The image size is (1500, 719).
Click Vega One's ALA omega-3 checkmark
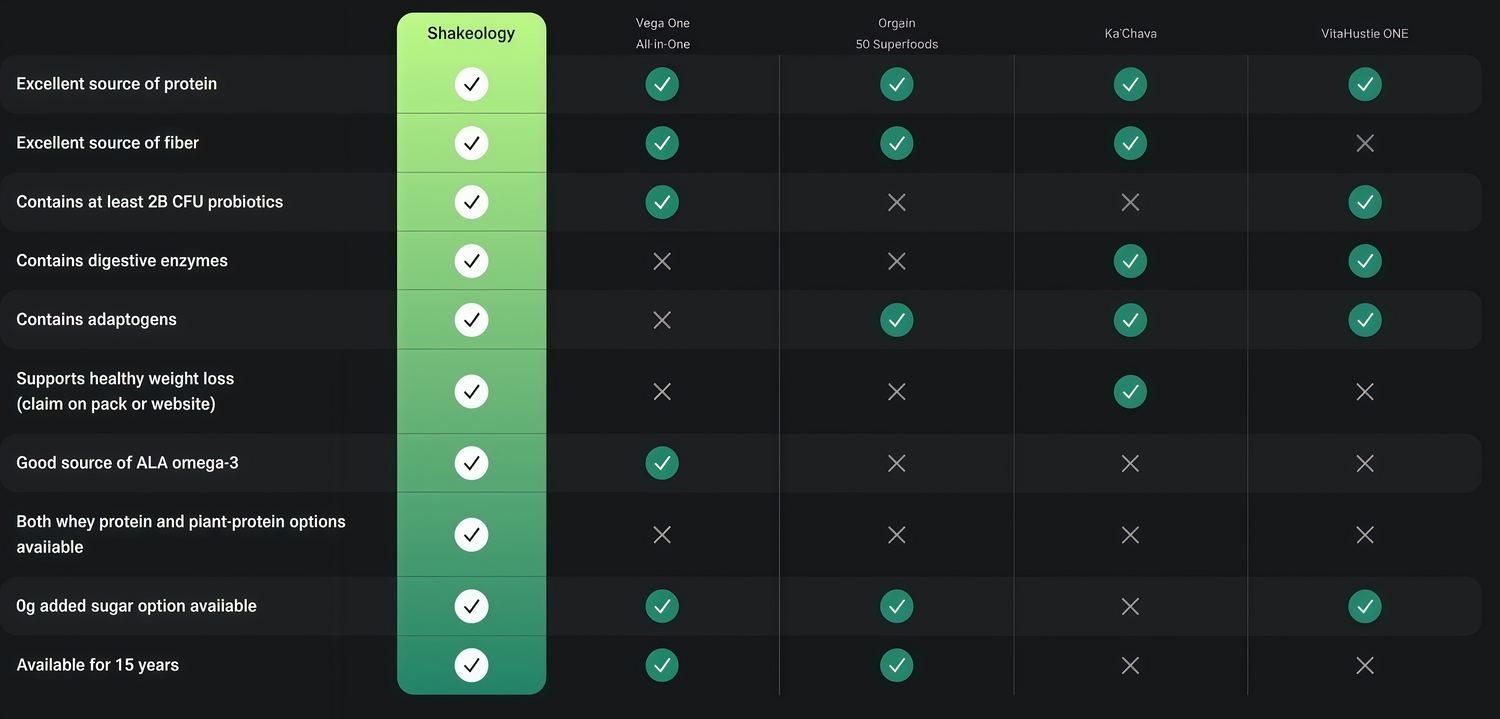pyautogui.click(x=662, y=463)
